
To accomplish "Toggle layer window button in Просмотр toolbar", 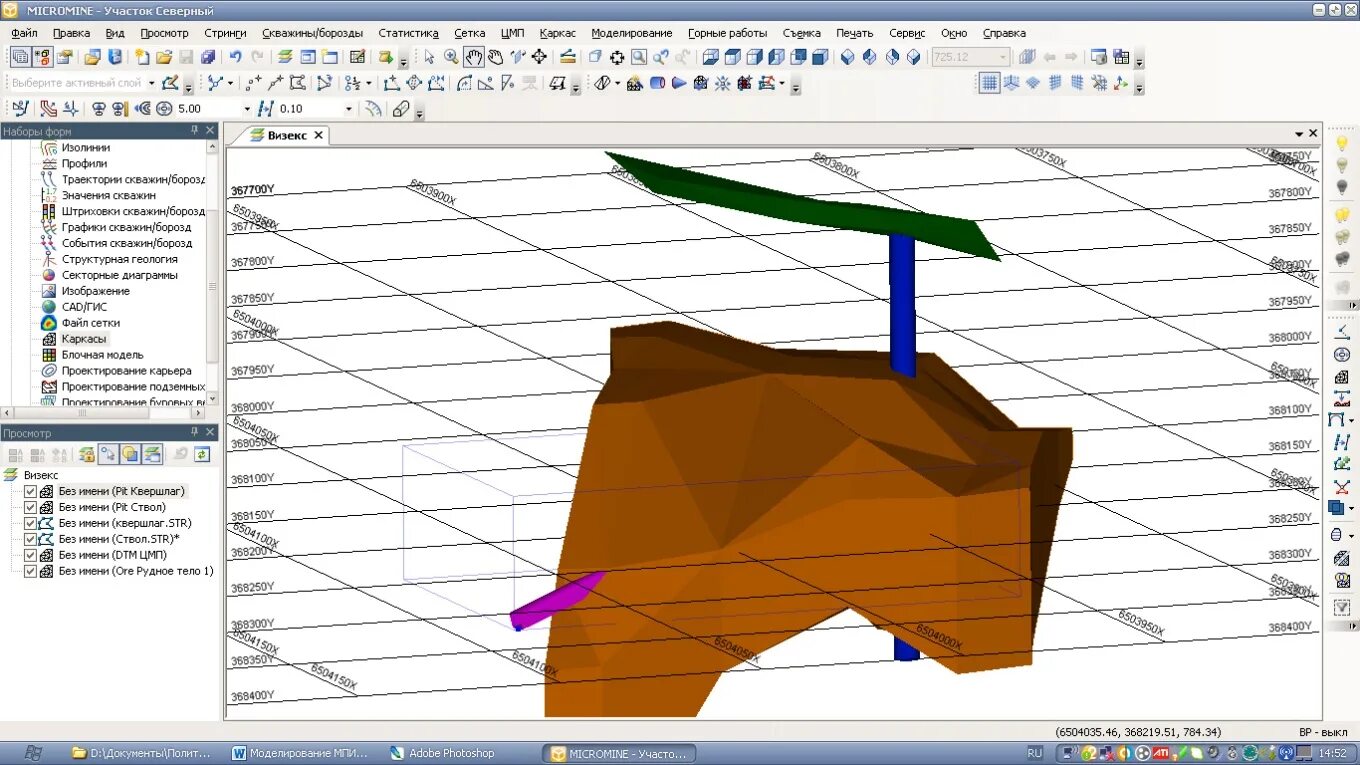I will point(152,455).
